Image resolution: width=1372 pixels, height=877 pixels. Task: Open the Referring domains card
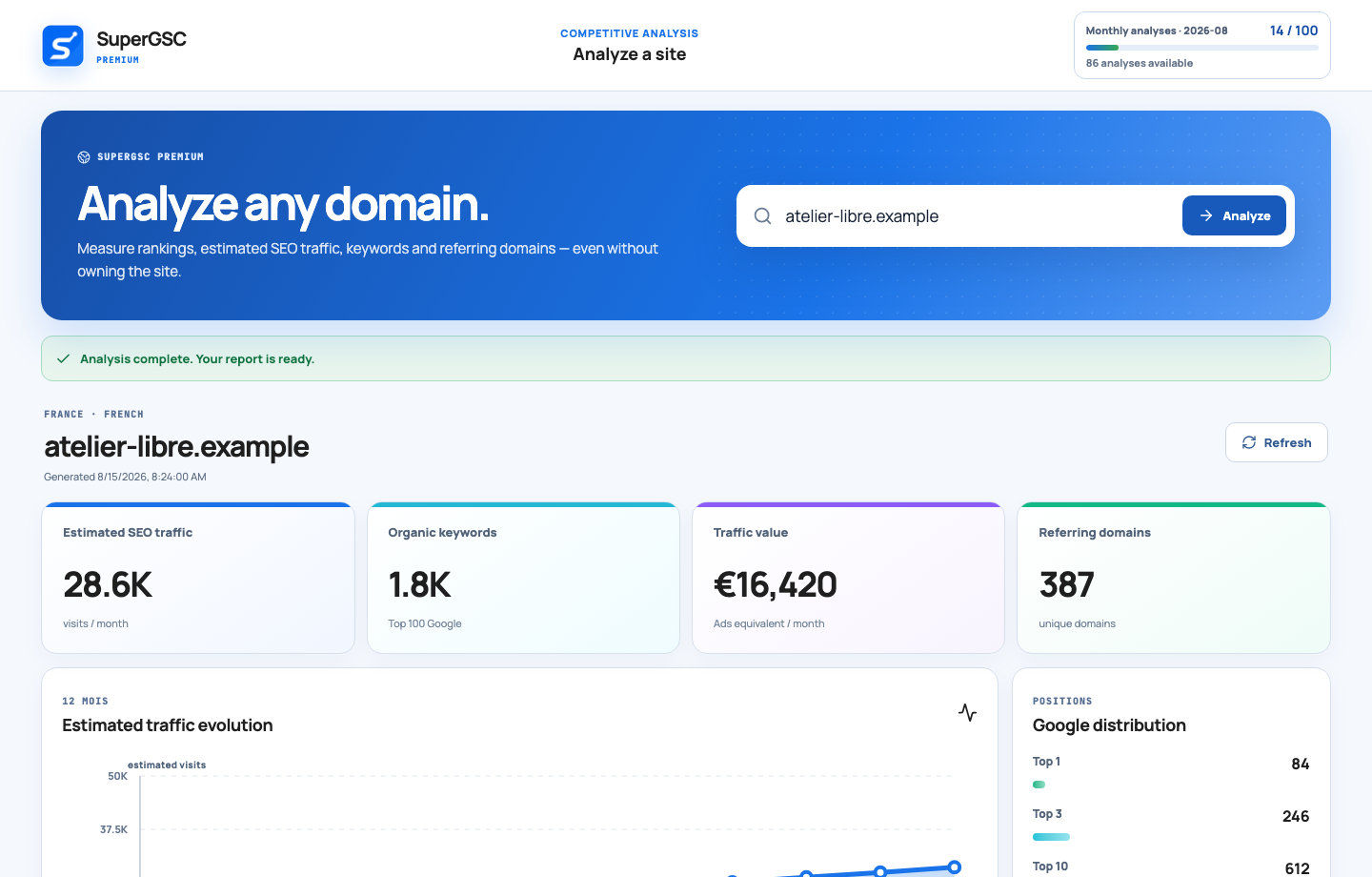[1174, 578]
